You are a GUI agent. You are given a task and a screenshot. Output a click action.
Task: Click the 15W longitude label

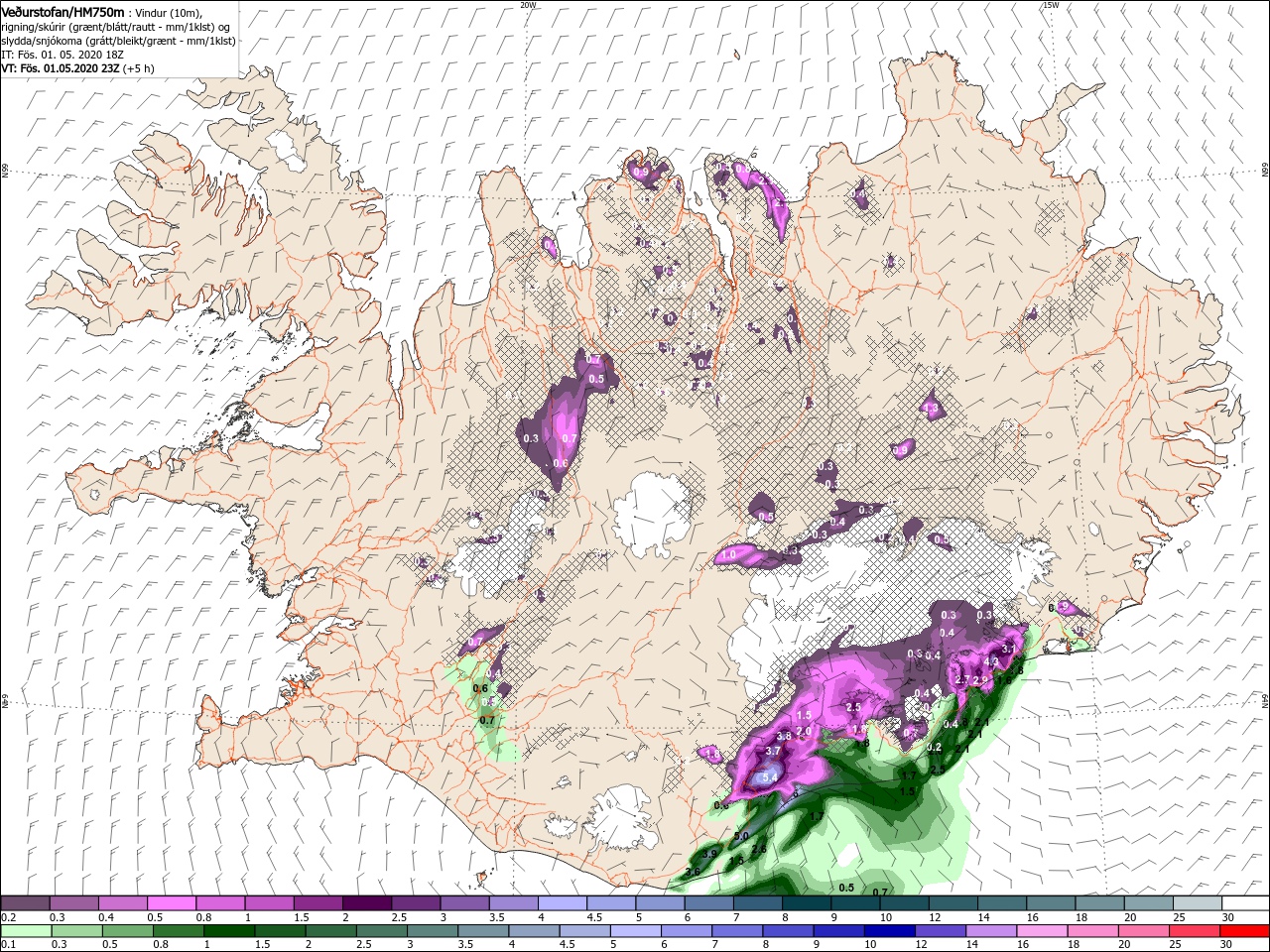coord(1051,5)
